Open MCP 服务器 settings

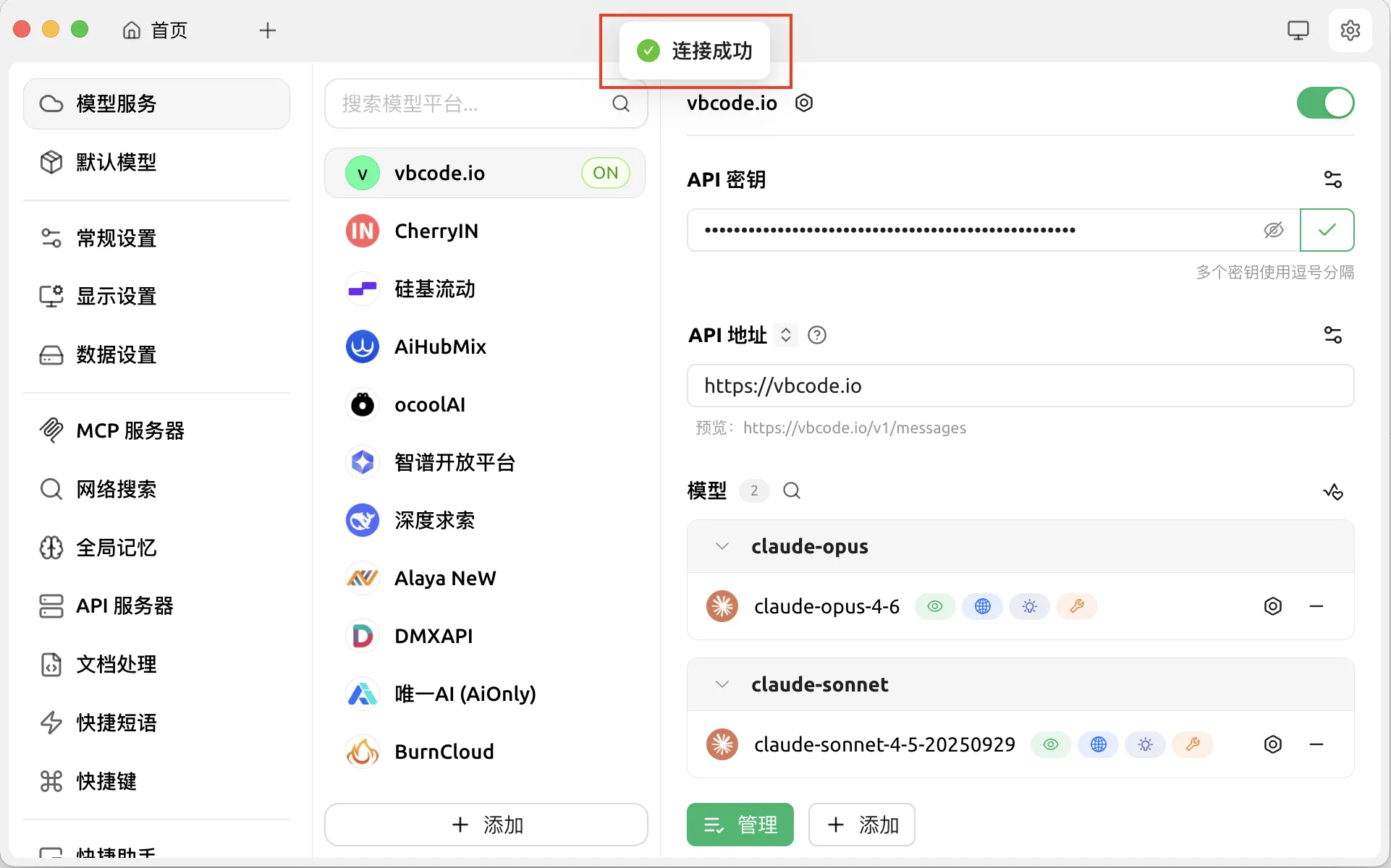click(x=157, y=430)
